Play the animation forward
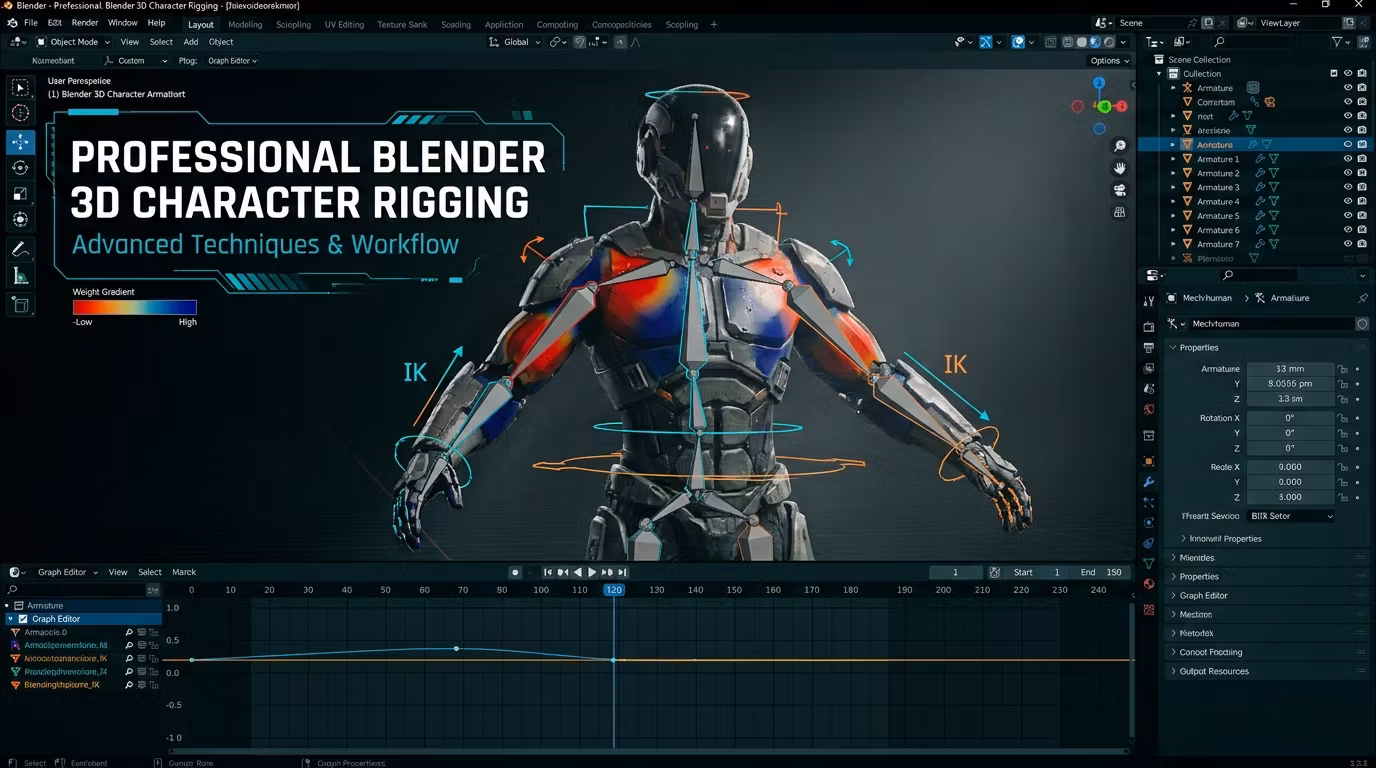Screen dimensions: 1376x768 [x=592, y=572]
